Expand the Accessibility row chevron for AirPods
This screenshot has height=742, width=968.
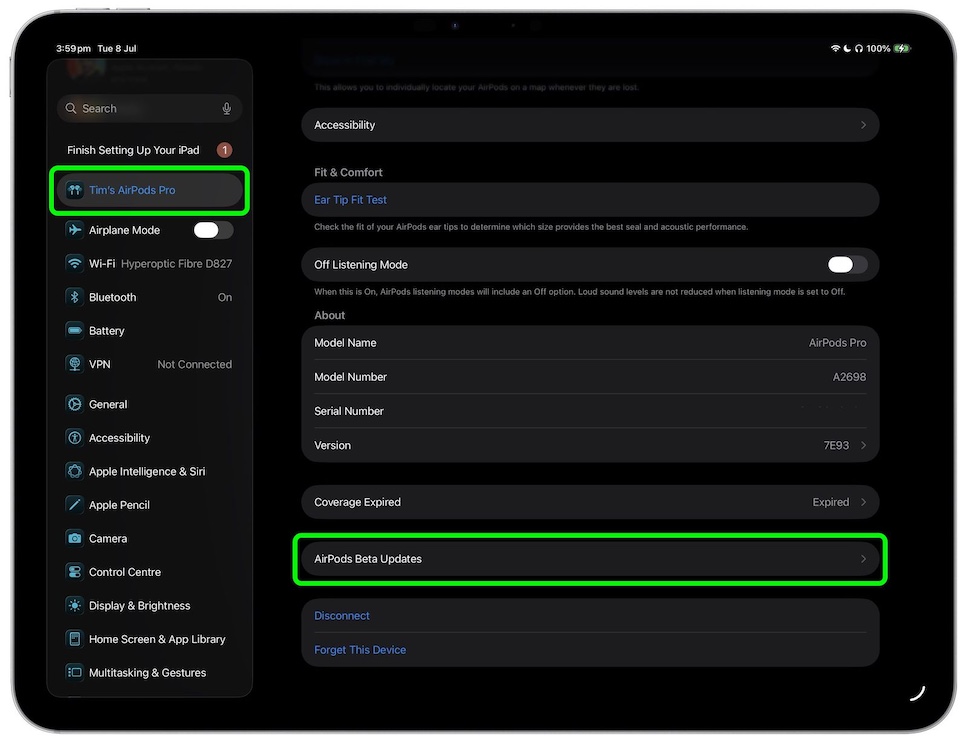pos(863,125)
